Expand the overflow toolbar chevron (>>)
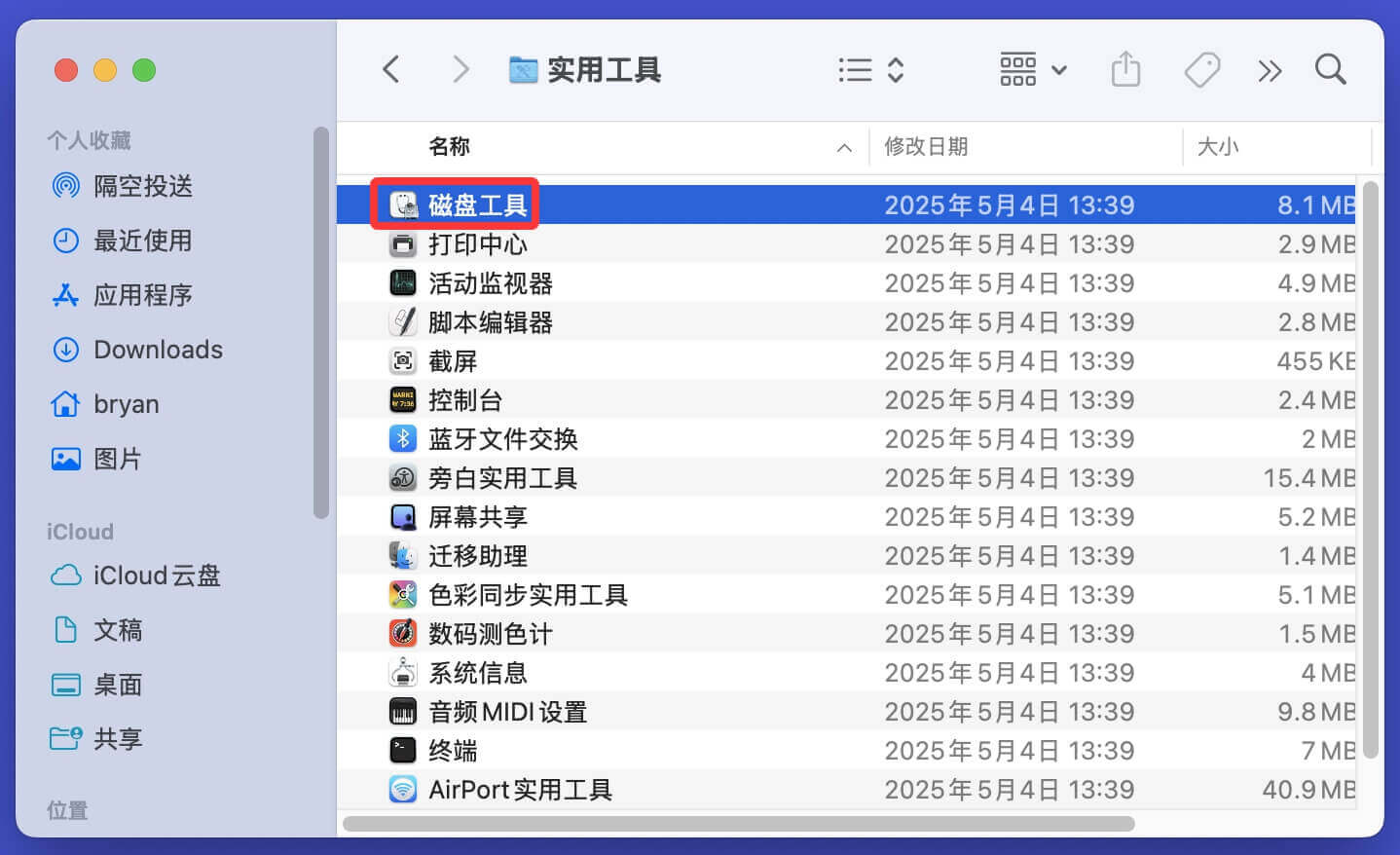This screenshot has width=1400, height=855. [1269, 69]
